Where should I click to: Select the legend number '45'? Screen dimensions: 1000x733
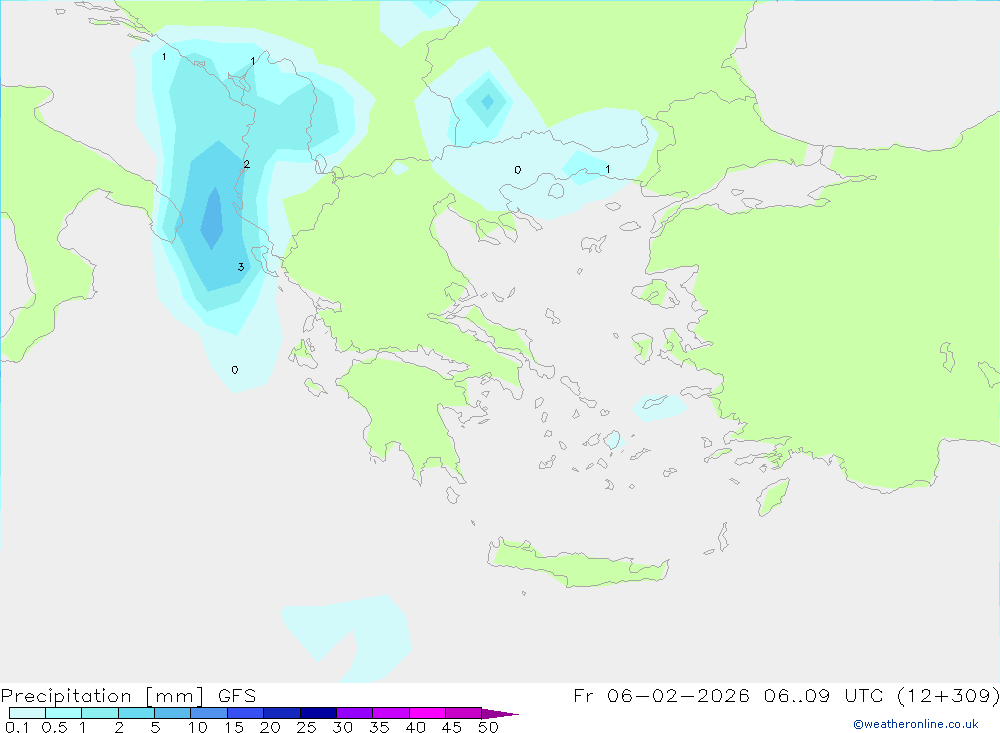coord(452,727)
